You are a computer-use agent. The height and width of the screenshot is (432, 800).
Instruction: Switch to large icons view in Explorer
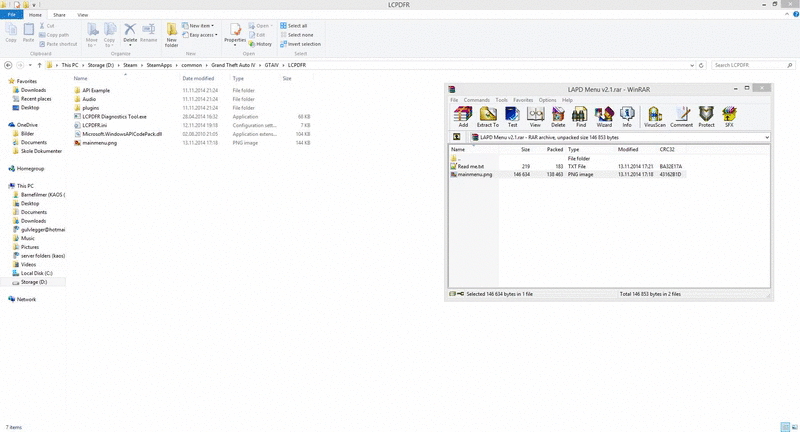794,427
